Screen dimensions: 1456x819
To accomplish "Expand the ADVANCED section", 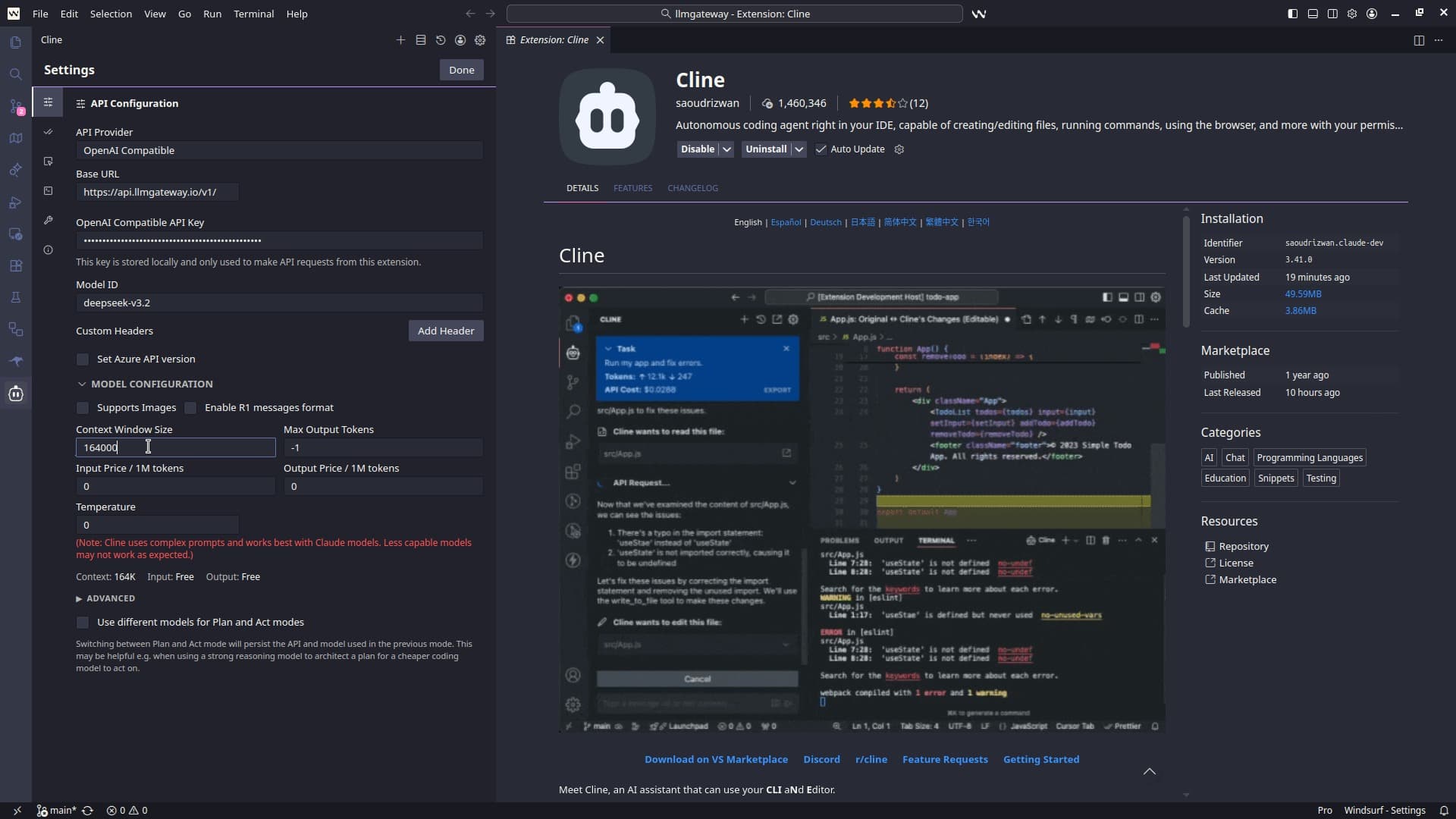I will pyautogui.click(x=80, y=598).
